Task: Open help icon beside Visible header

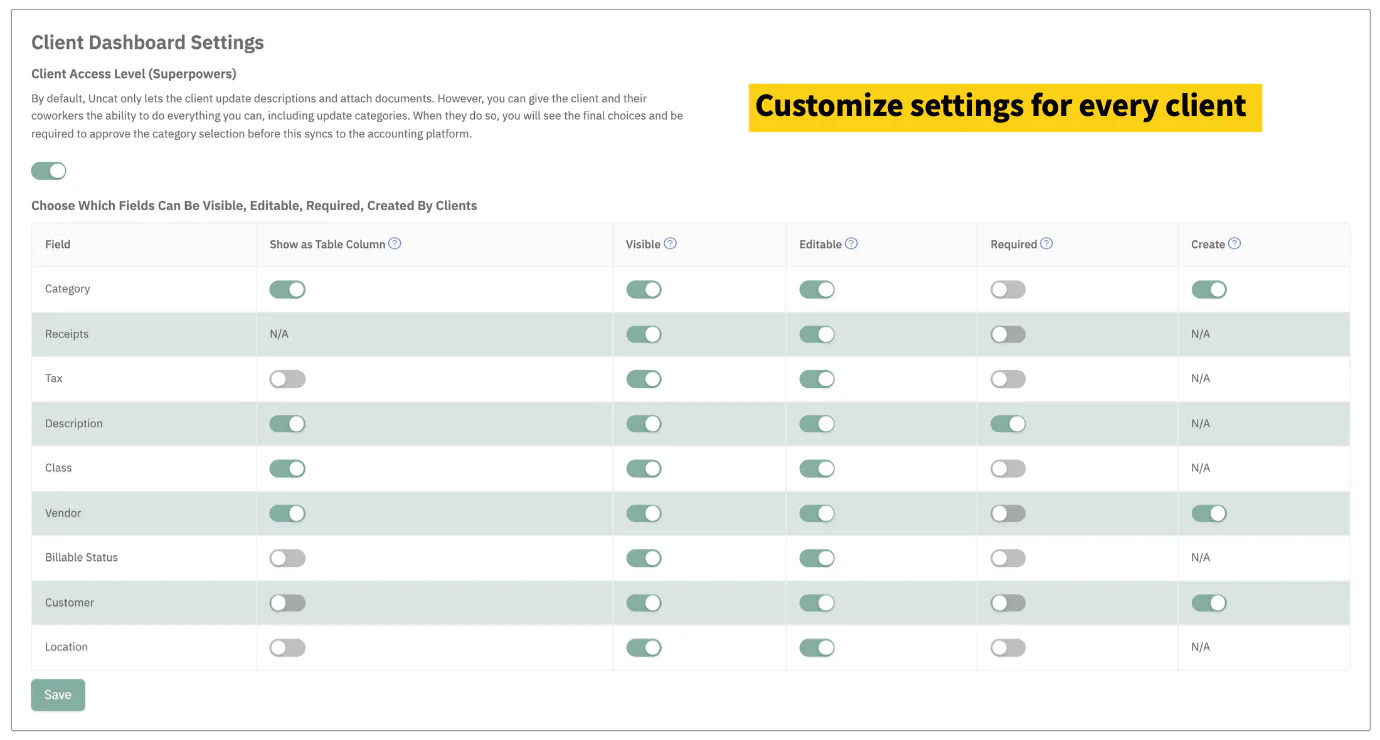Action: pyautogui.click(x=670, y=243)
